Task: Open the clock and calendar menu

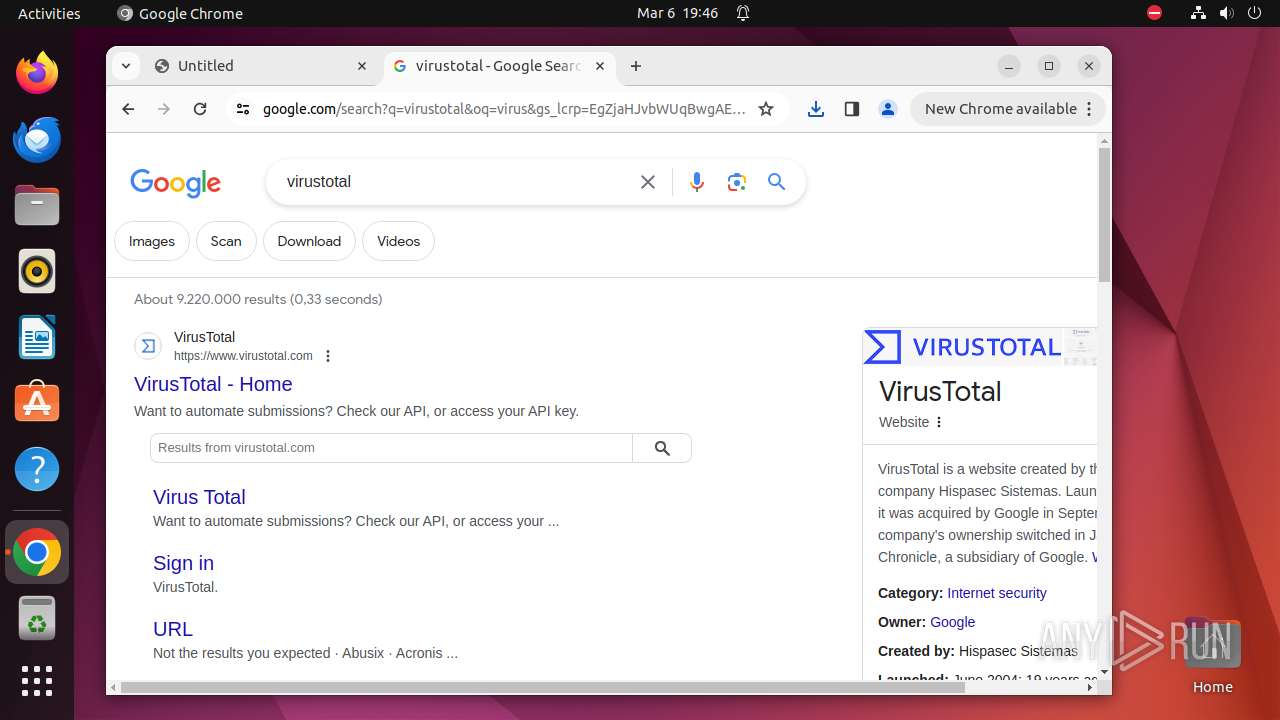Action: [678, 13]
